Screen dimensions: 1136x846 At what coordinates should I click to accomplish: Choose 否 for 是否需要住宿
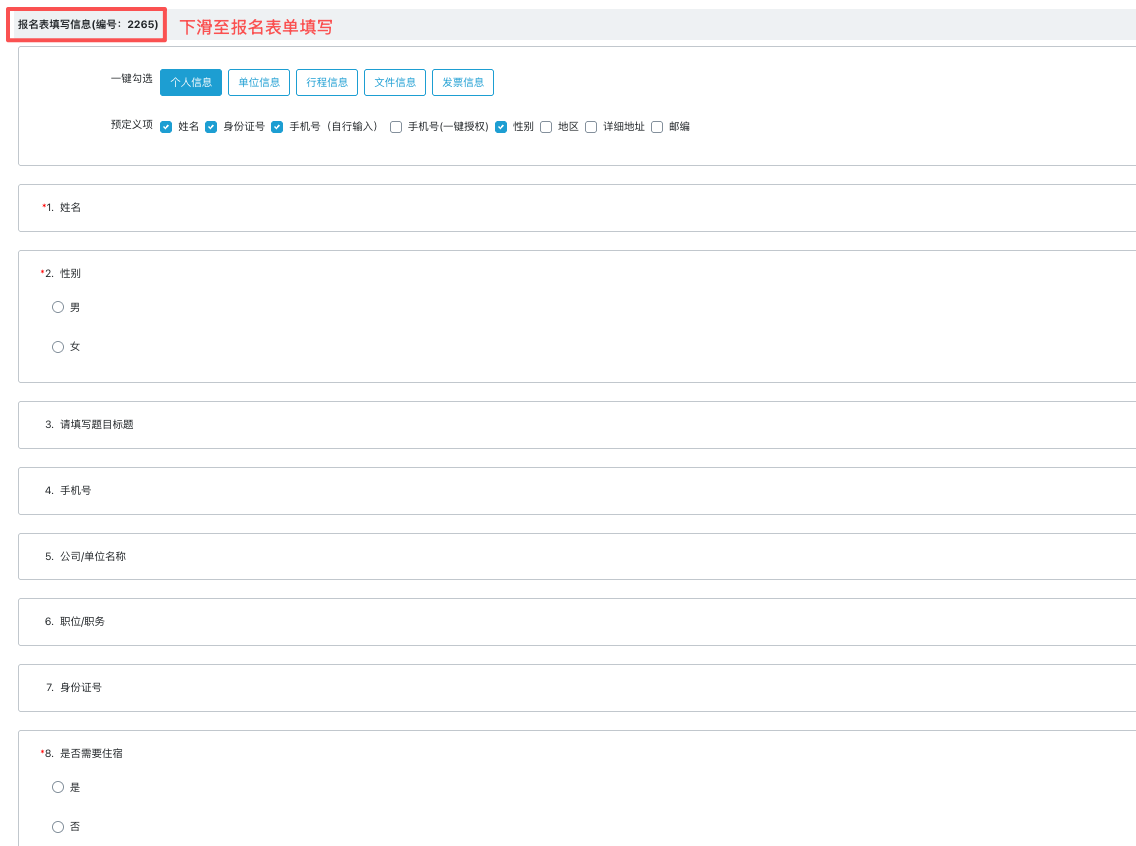(x=58, y=827)
